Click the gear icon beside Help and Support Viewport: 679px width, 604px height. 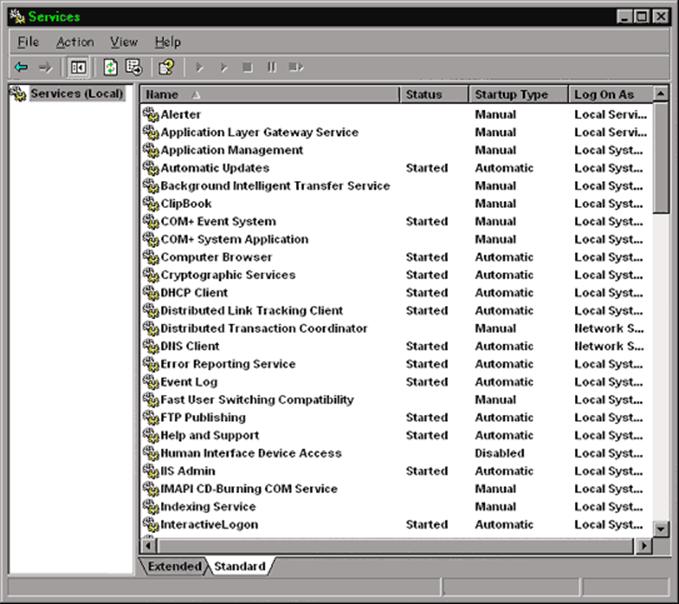click(x=151, y=435)
